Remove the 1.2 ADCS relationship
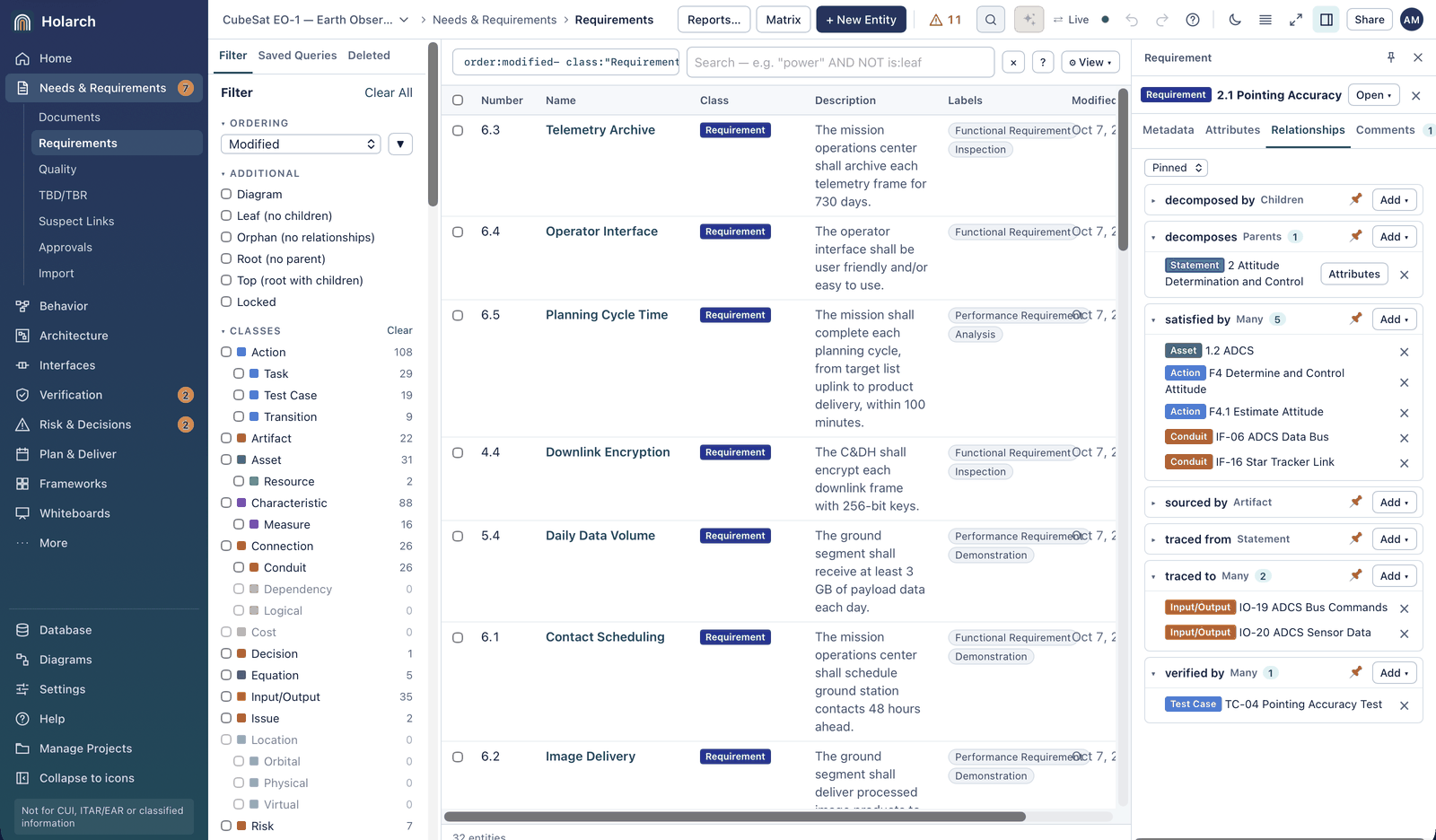 click(1405, 352)
